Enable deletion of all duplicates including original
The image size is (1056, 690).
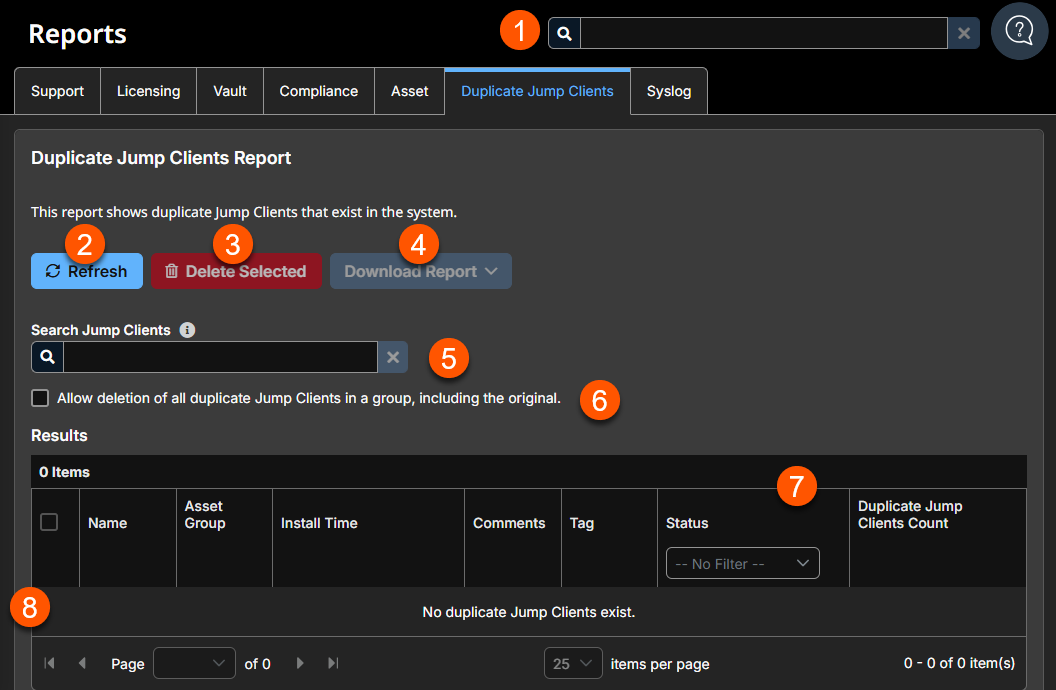pyautogui.click(x=40, y=398)
